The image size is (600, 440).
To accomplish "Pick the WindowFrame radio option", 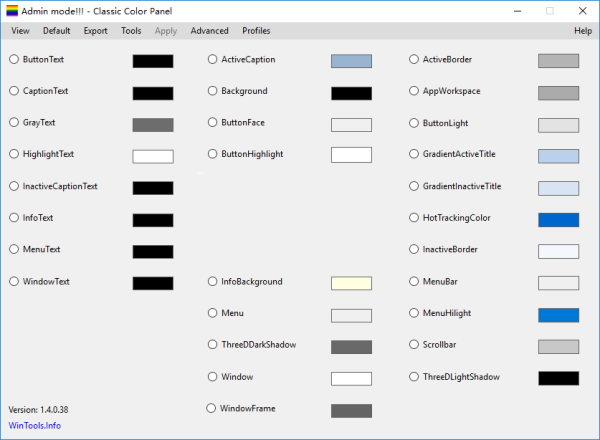I will (x=212, y=408).
